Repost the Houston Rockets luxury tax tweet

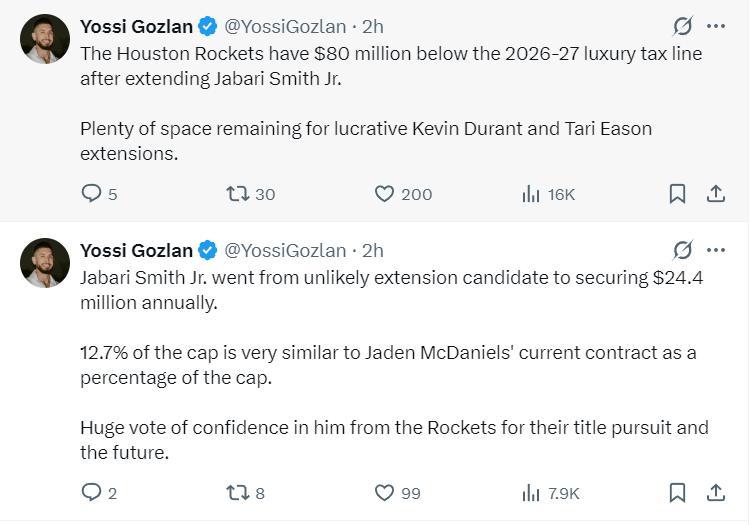[238, 194]
